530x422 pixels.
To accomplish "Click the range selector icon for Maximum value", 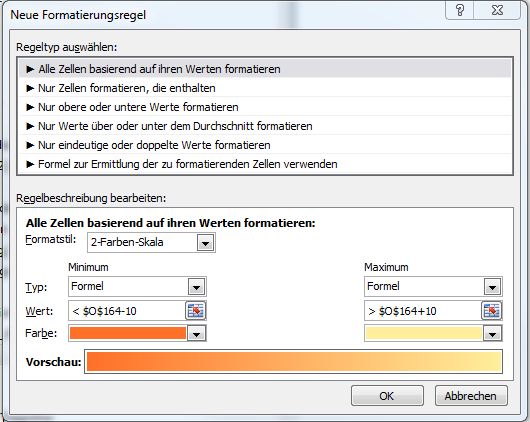I will click(x=491, y=310).
